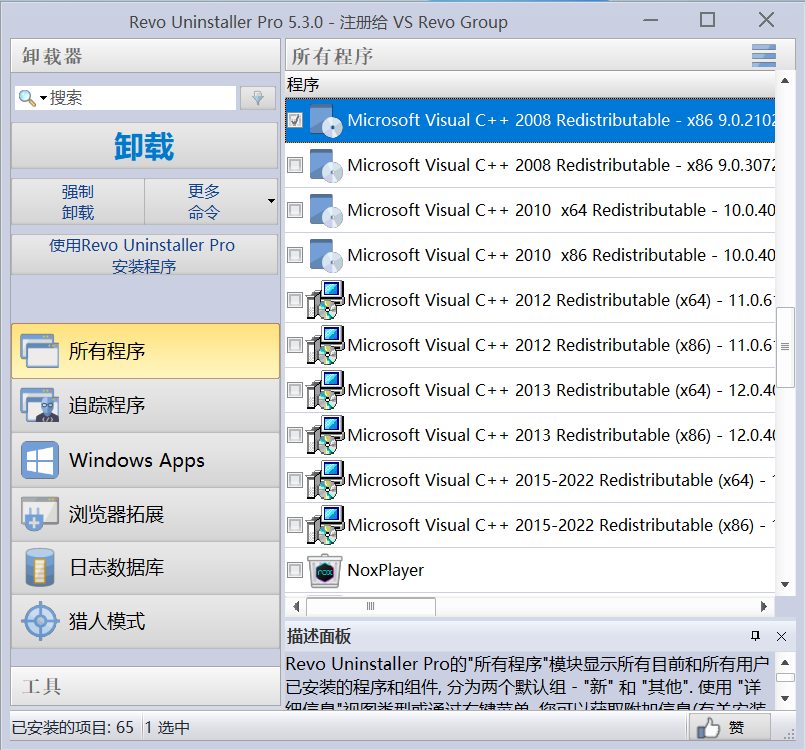Check the NoxPlayer checkbox
This screenshot has width=805, height=750.
(x=294, y=570)
